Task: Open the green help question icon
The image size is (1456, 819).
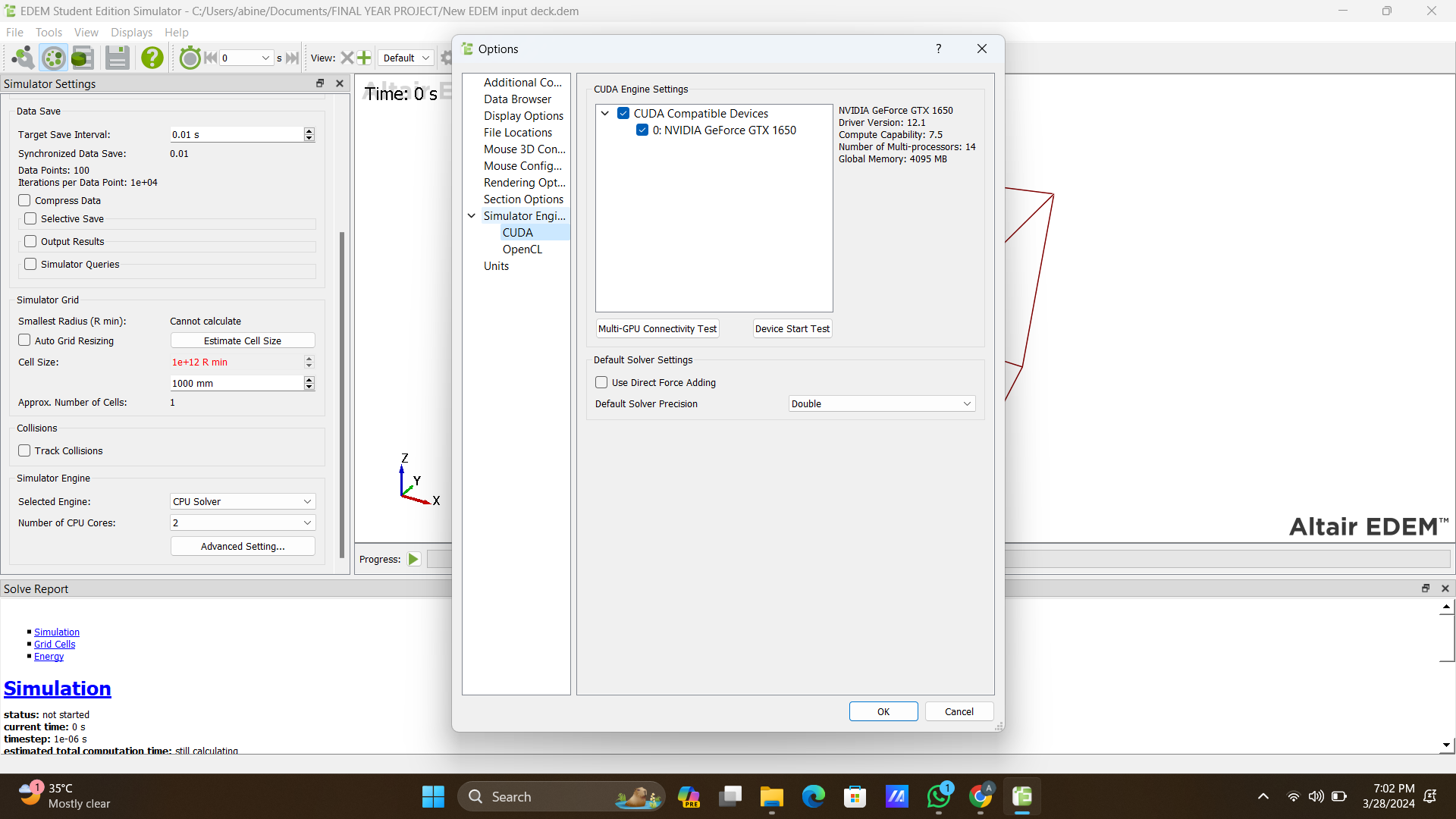Action: tap(152, 58)
